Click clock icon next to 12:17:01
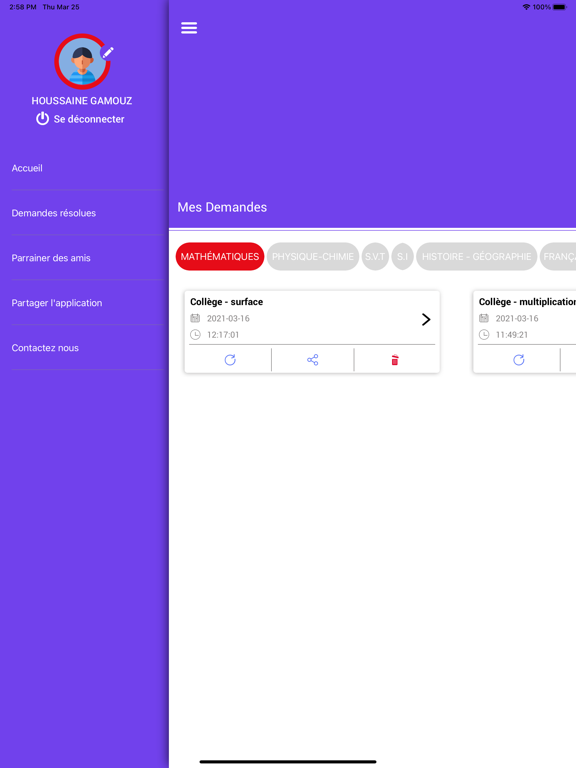Viewport: 576px width, 768px height. (x=195, y=335)
